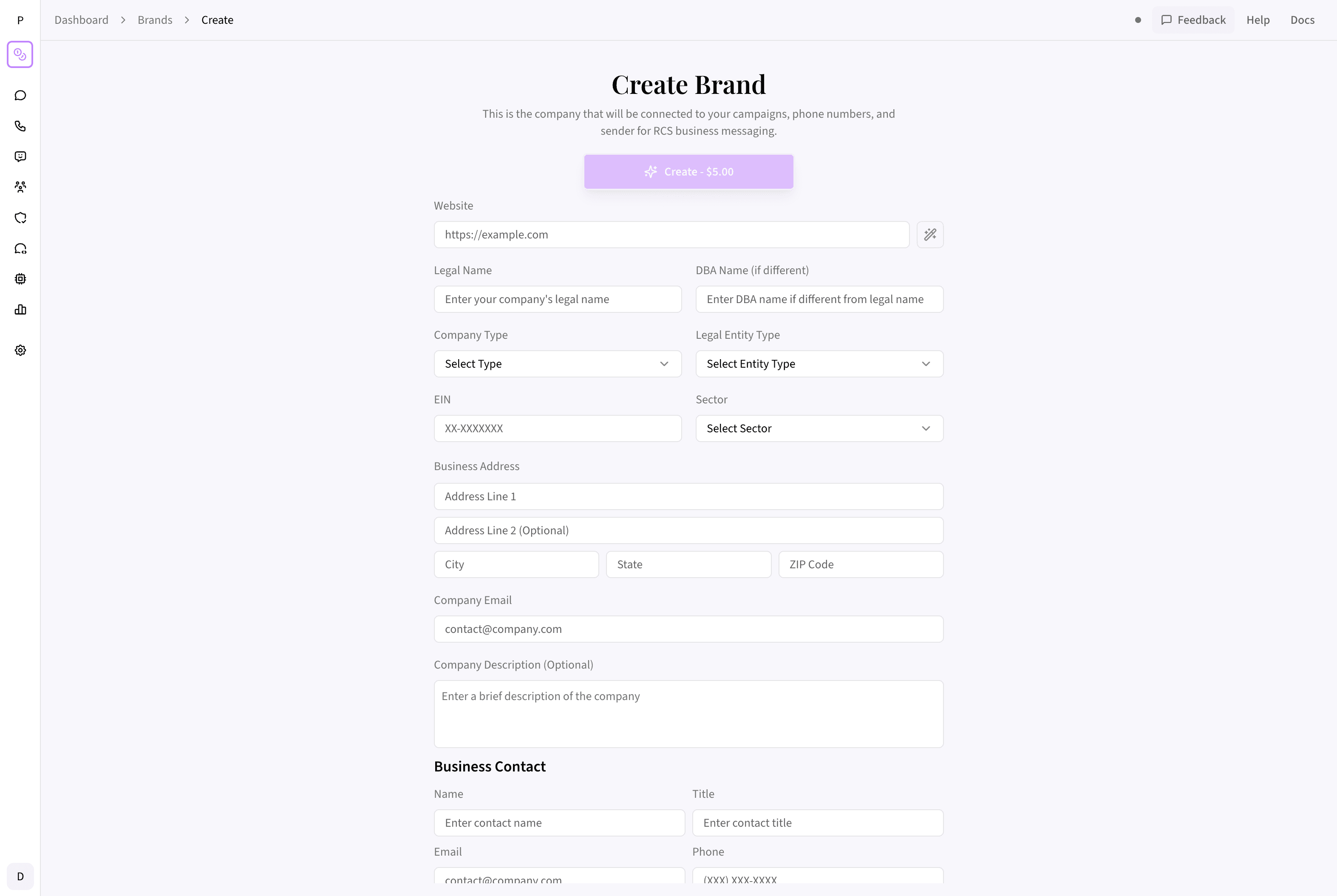1337x896 pixels.
Task: Open the Select Sector dropdown
Action: click(x=819, y=428)
